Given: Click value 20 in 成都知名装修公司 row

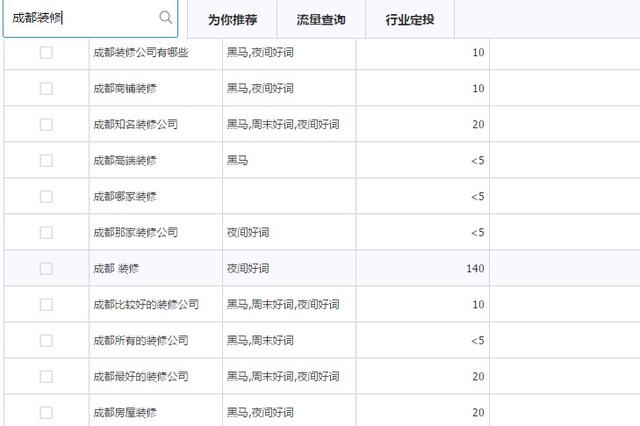Looking at the screenshot, I should 478,124.
